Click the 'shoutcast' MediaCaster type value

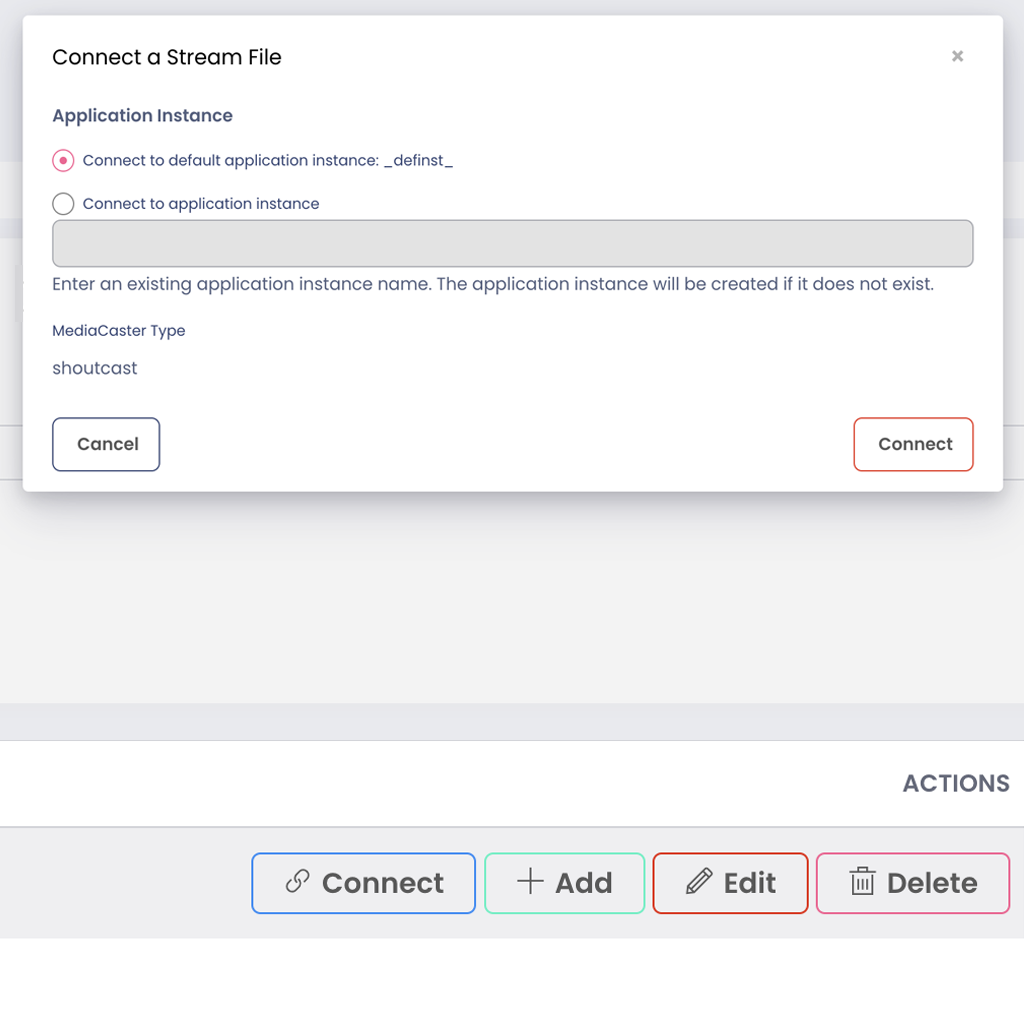pos(95,368)
